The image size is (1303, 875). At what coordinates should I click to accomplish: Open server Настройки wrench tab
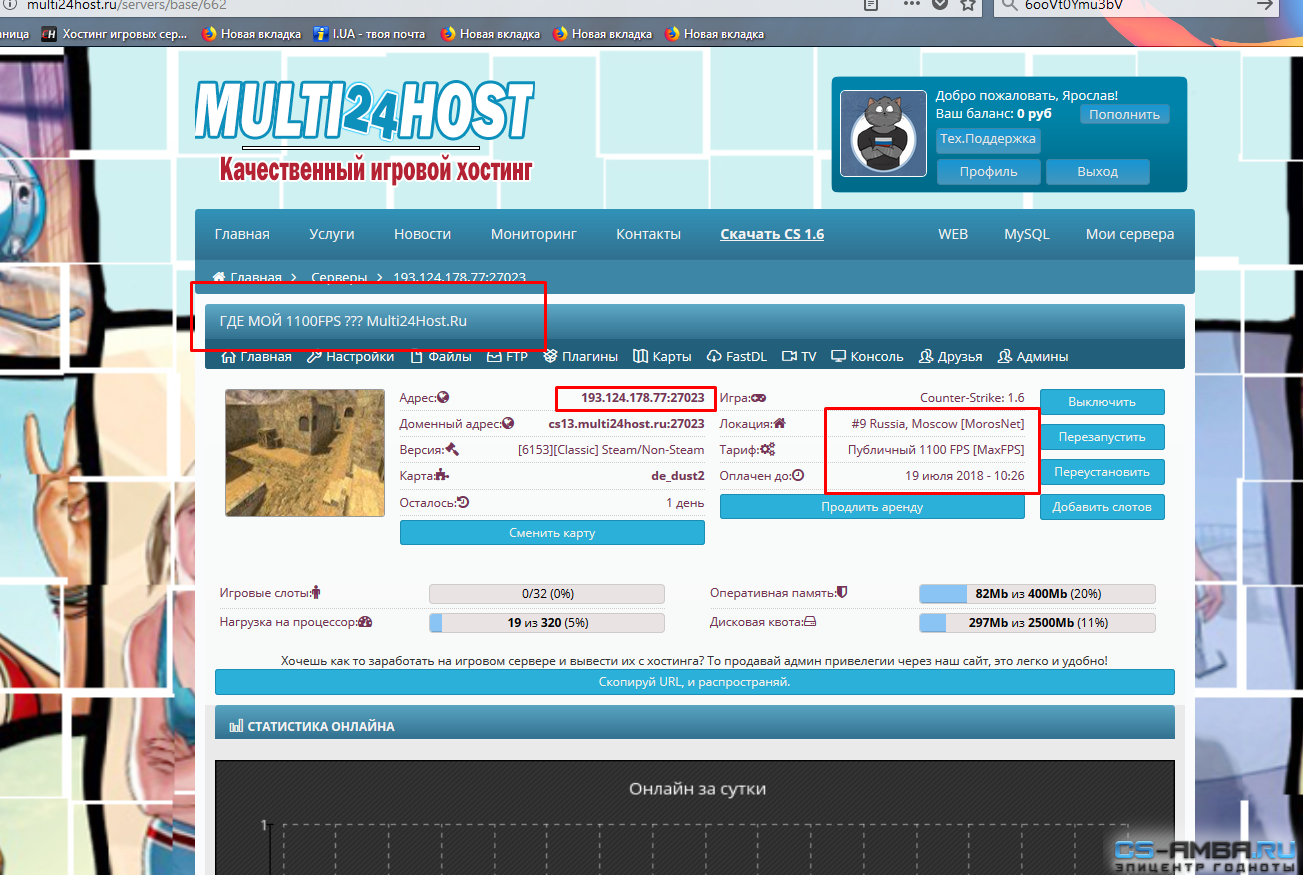(x=350, y=356)
